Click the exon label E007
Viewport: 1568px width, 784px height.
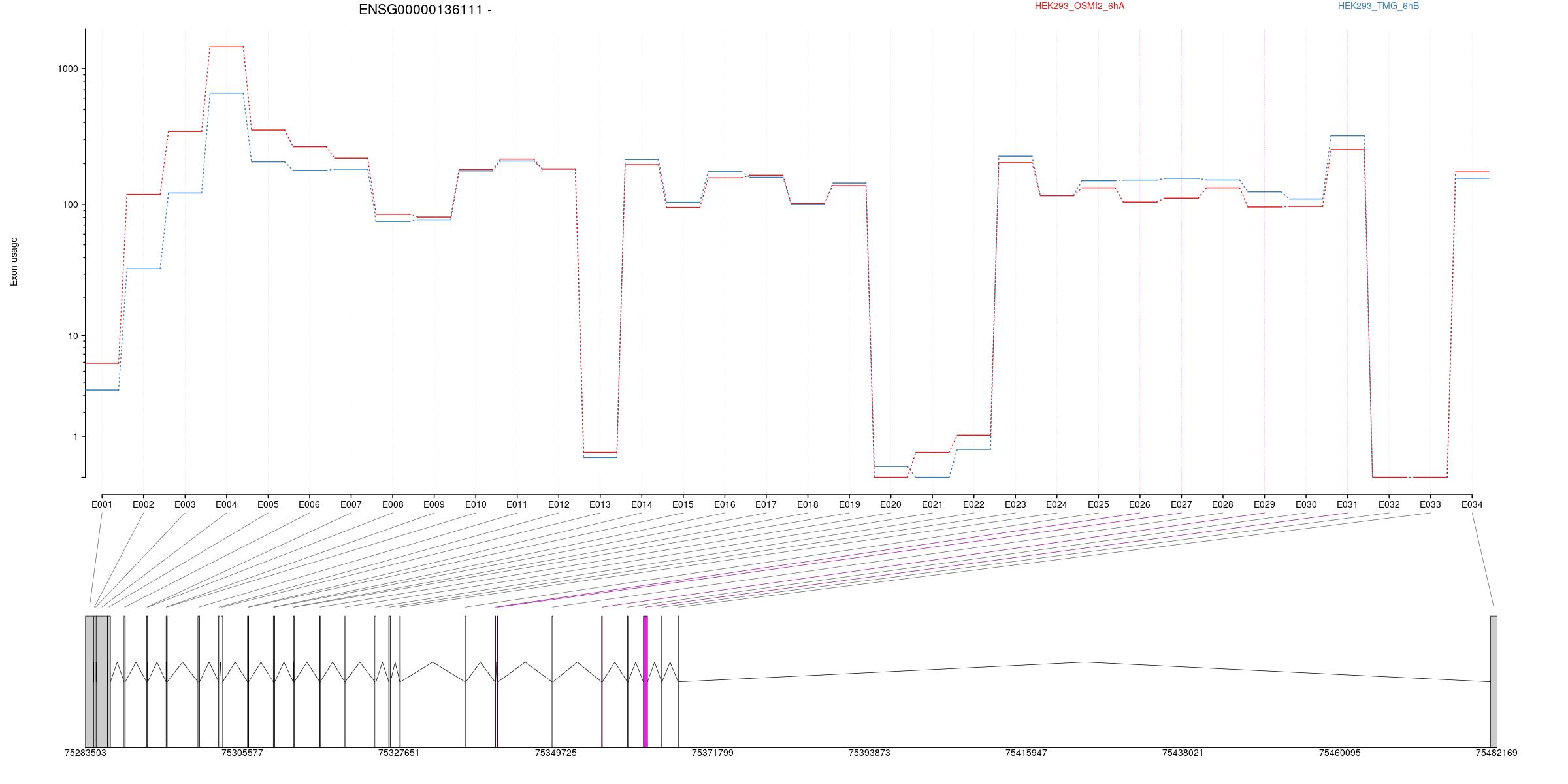[351, 504]
